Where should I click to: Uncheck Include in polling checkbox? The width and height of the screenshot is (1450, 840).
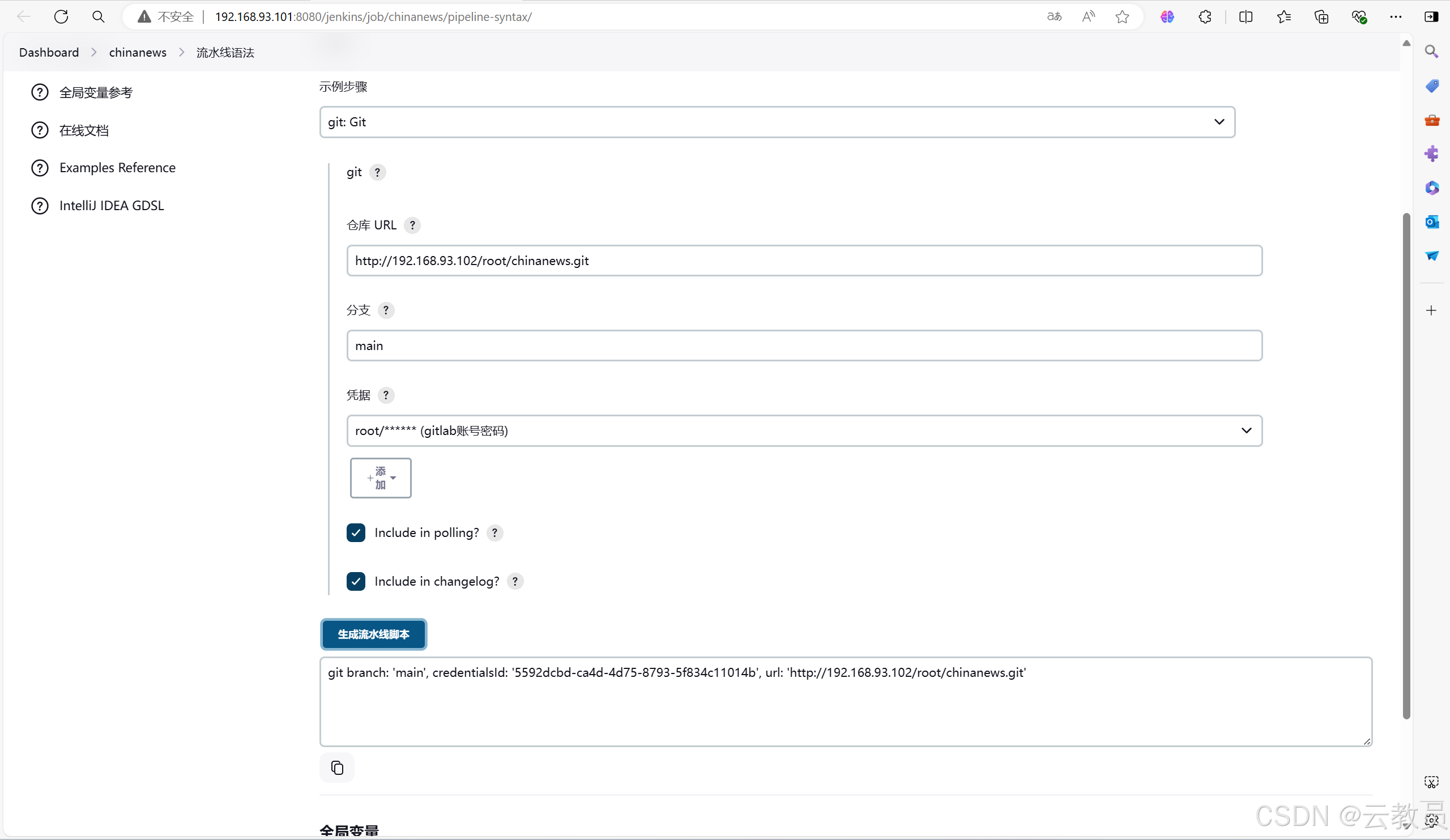pyautogui.click(x=356, y=533)
